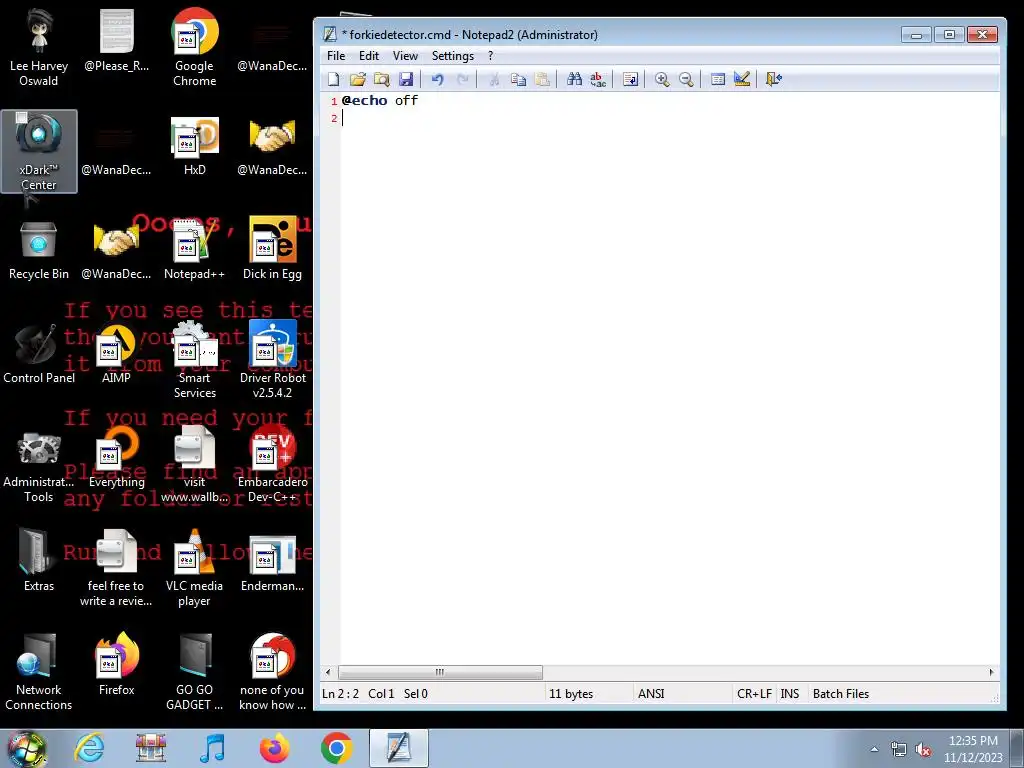This screenshot has height=768, width=1024.
Task: Select the Network Connections desktop icon
Action: point(39,671)
